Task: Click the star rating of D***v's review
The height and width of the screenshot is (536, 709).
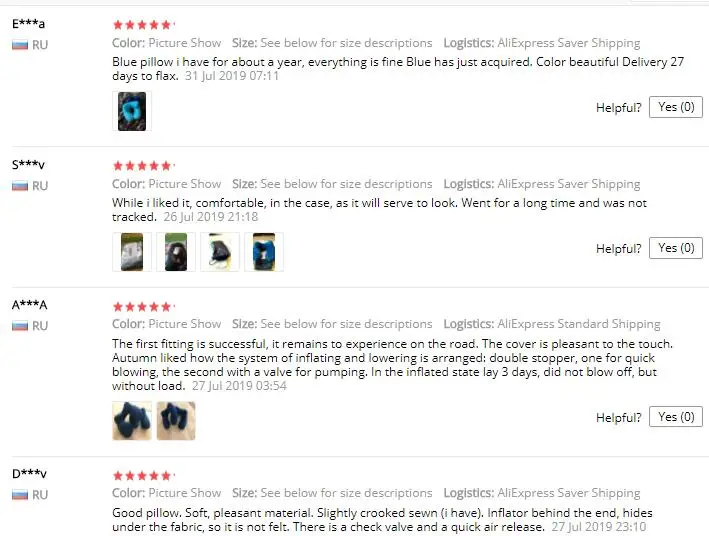Action: pos(143,476)
